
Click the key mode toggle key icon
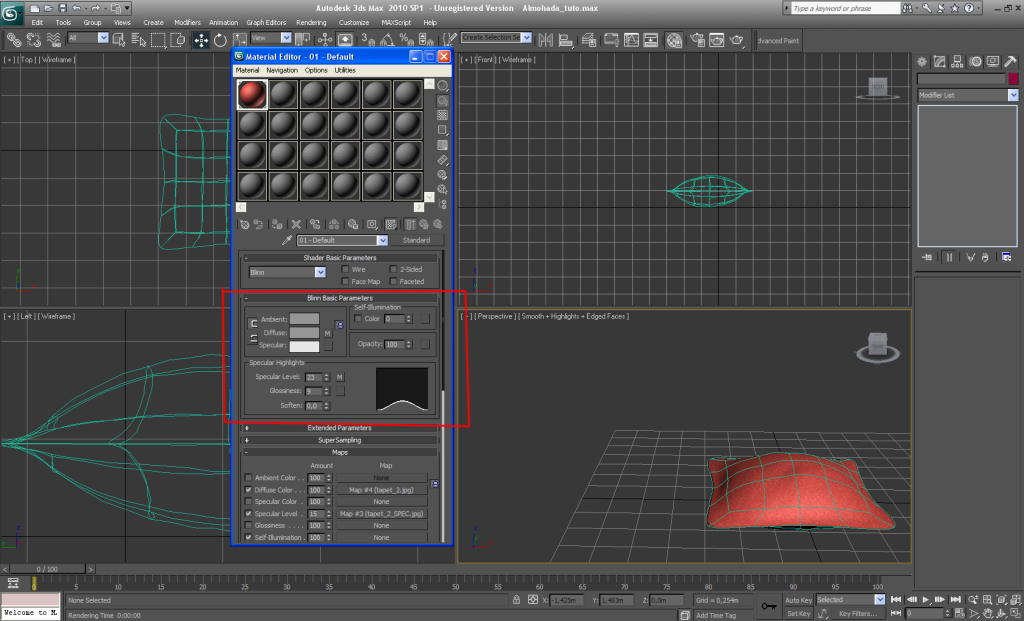click(769, 606)
